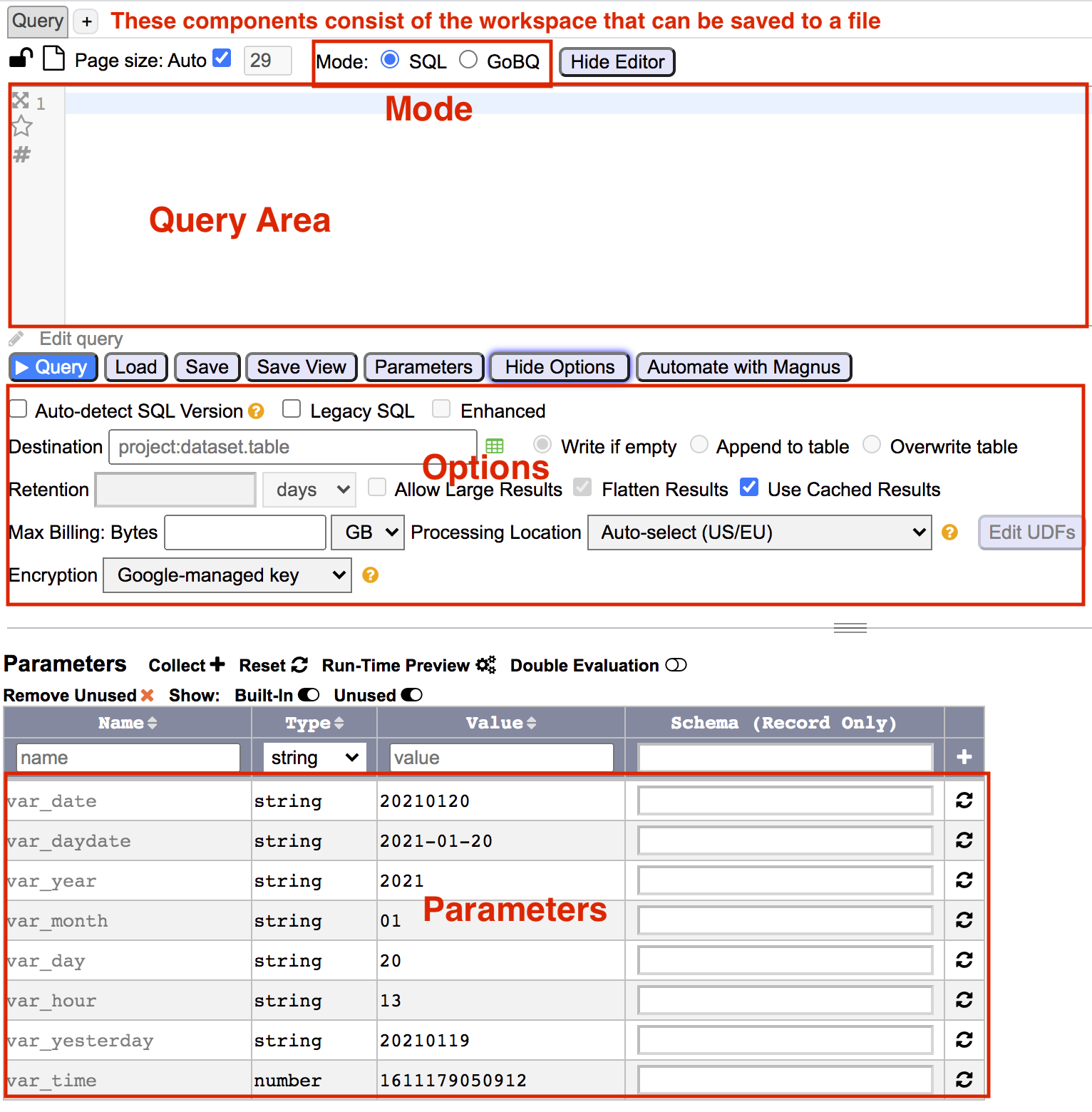Click help icon next to Processing Location
Image resolution: width=1092 pixels, height=1112 pixels.
point(949,532)
